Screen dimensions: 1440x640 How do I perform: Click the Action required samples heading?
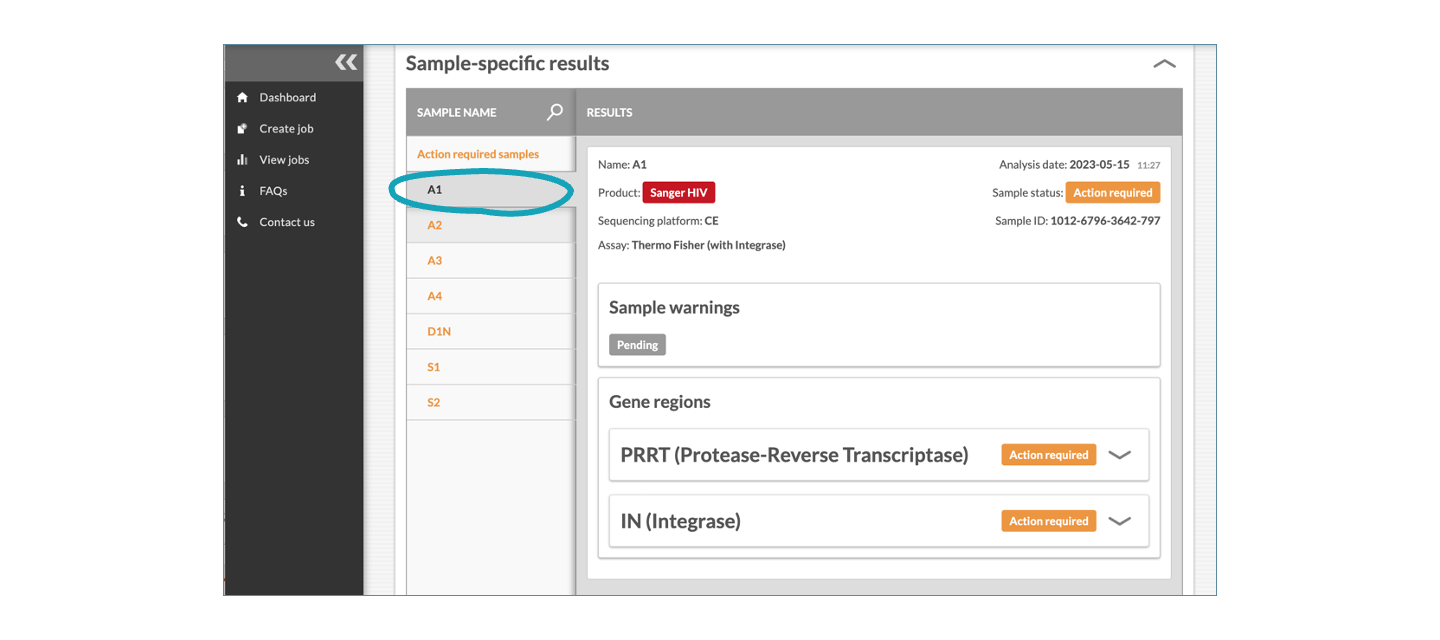coord(478,154)
